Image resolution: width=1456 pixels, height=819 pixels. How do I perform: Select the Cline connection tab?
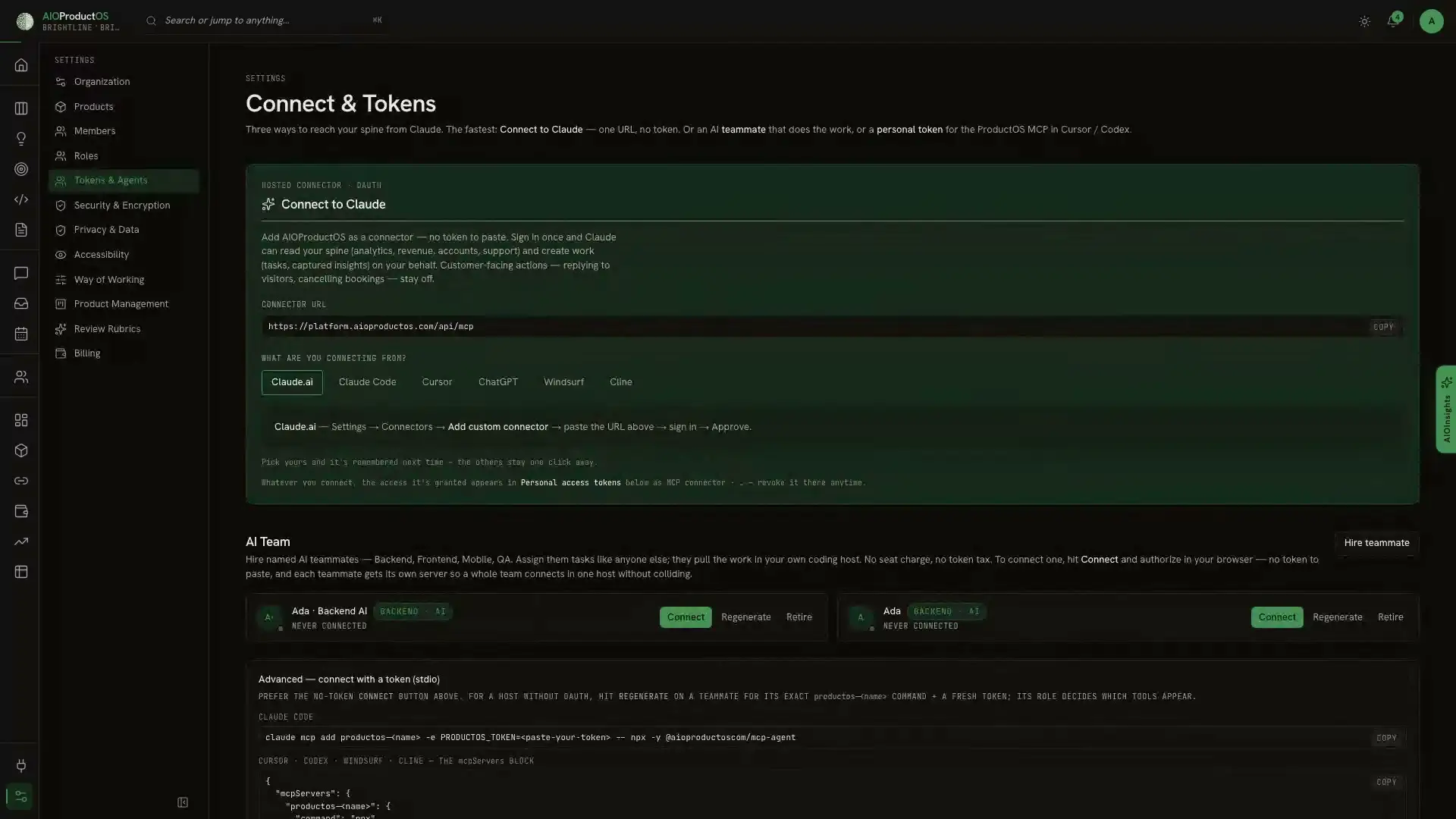(x=620, y=382)
